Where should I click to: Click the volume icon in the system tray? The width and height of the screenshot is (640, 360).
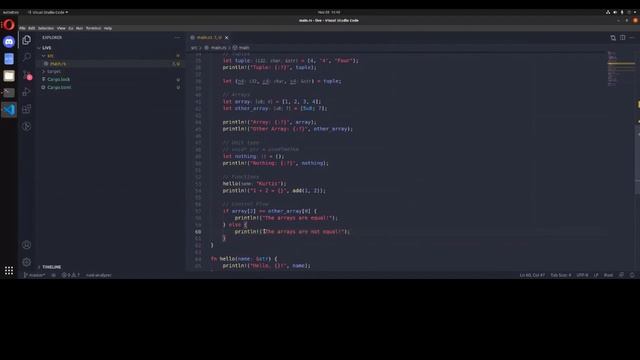pyautogui.click(x=615, y=12)
